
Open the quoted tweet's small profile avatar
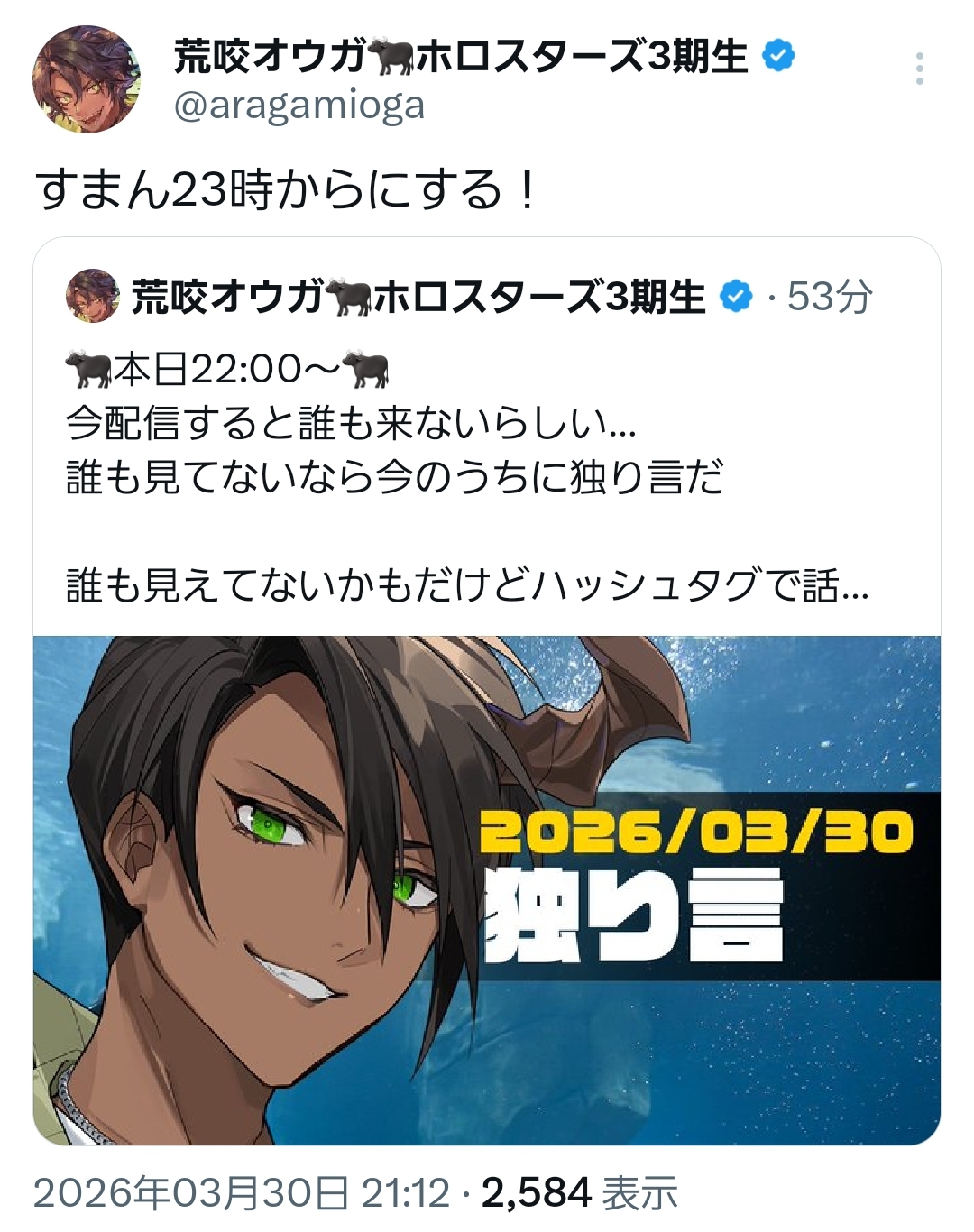93,296
